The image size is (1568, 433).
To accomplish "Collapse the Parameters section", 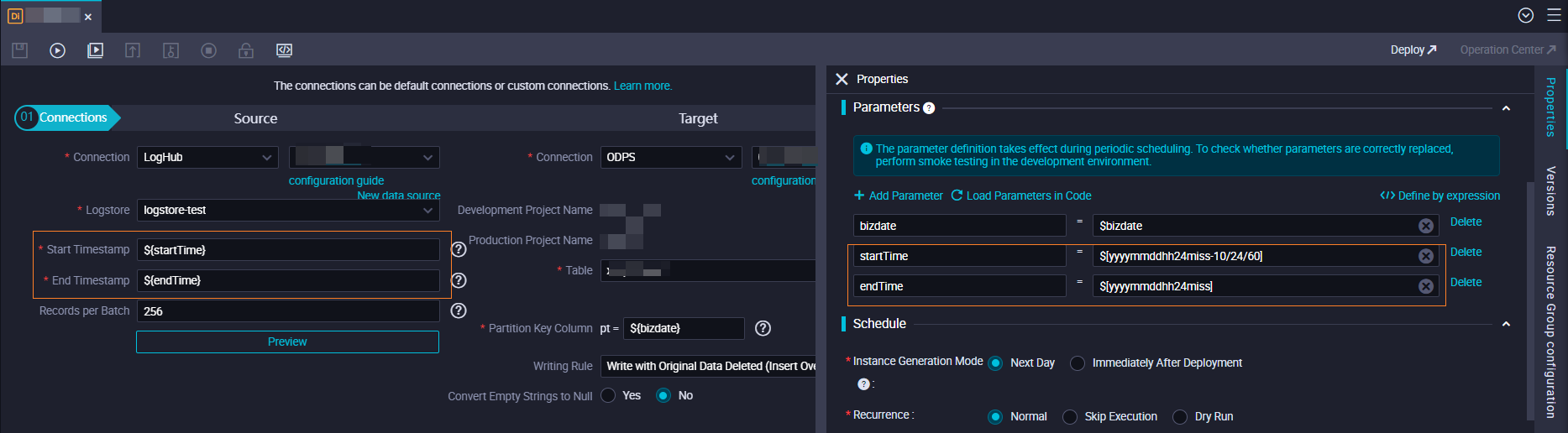I will pyautogui.click(x=1506, y=108).
